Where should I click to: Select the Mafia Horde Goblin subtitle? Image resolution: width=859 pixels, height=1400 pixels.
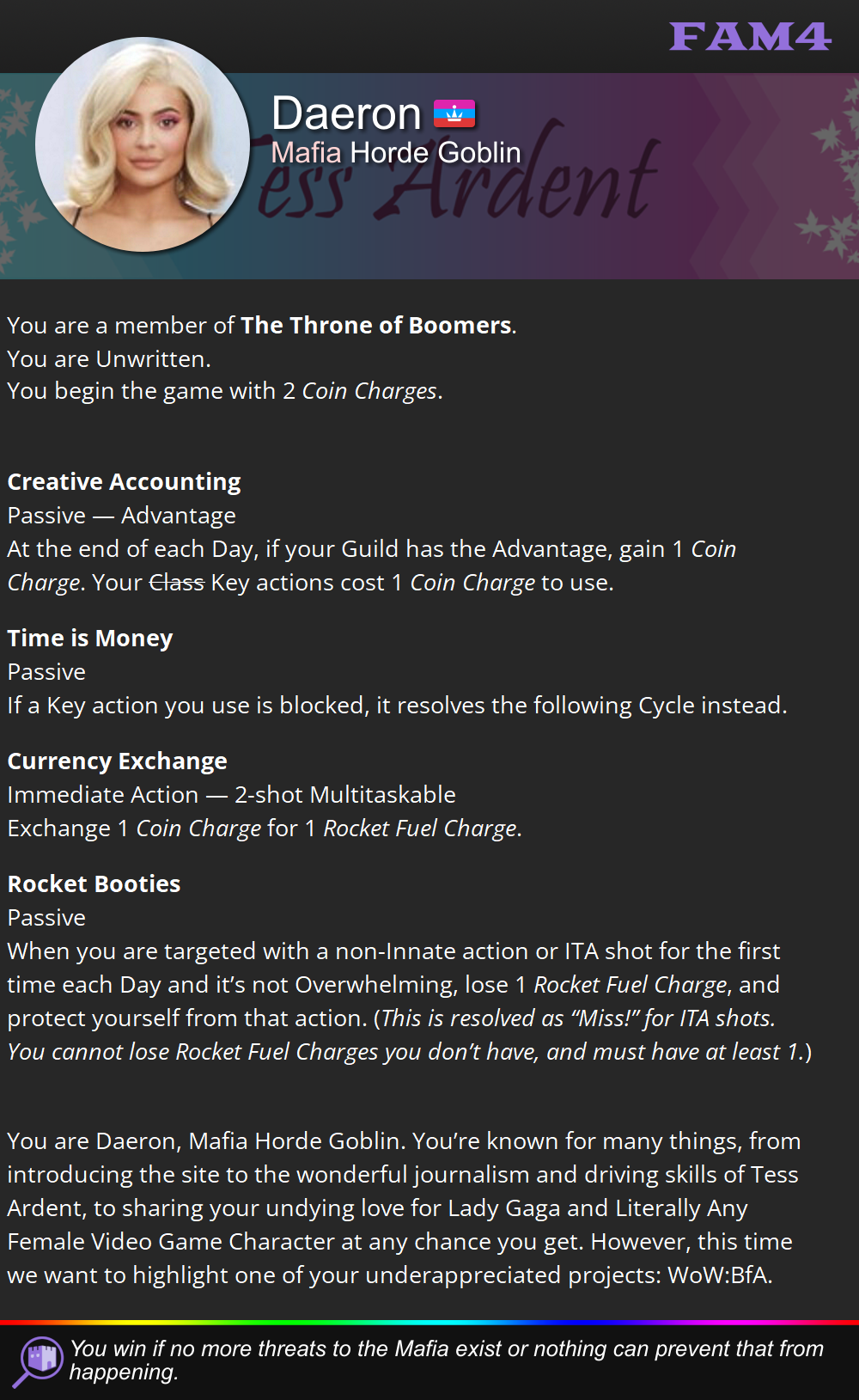coord(396,153)
